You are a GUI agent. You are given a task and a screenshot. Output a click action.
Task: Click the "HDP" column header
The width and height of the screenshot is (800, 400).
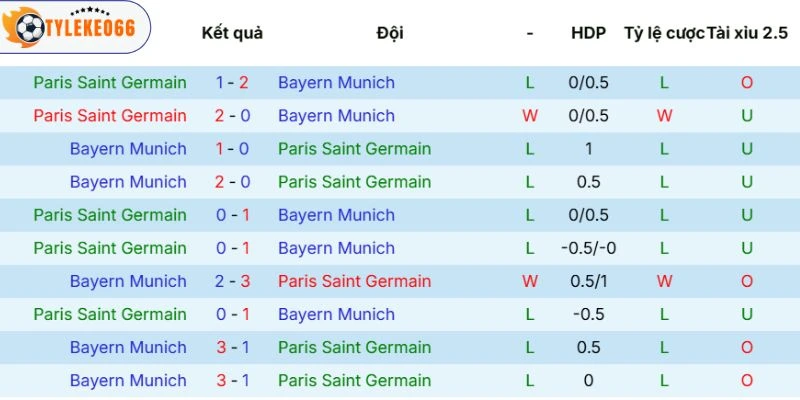588,33
